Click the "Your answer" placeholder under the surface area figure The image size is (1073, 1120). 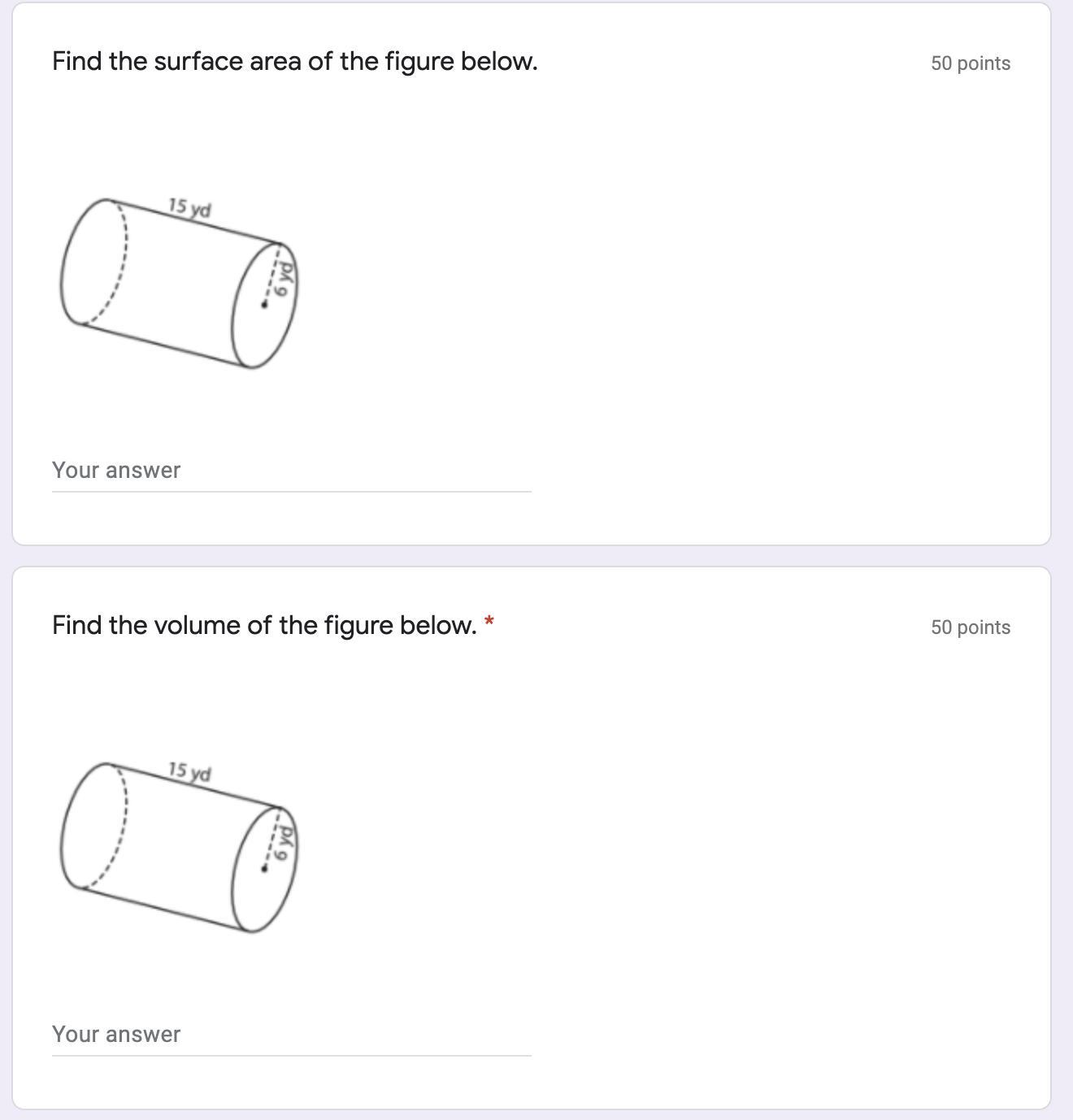point(116,471)
